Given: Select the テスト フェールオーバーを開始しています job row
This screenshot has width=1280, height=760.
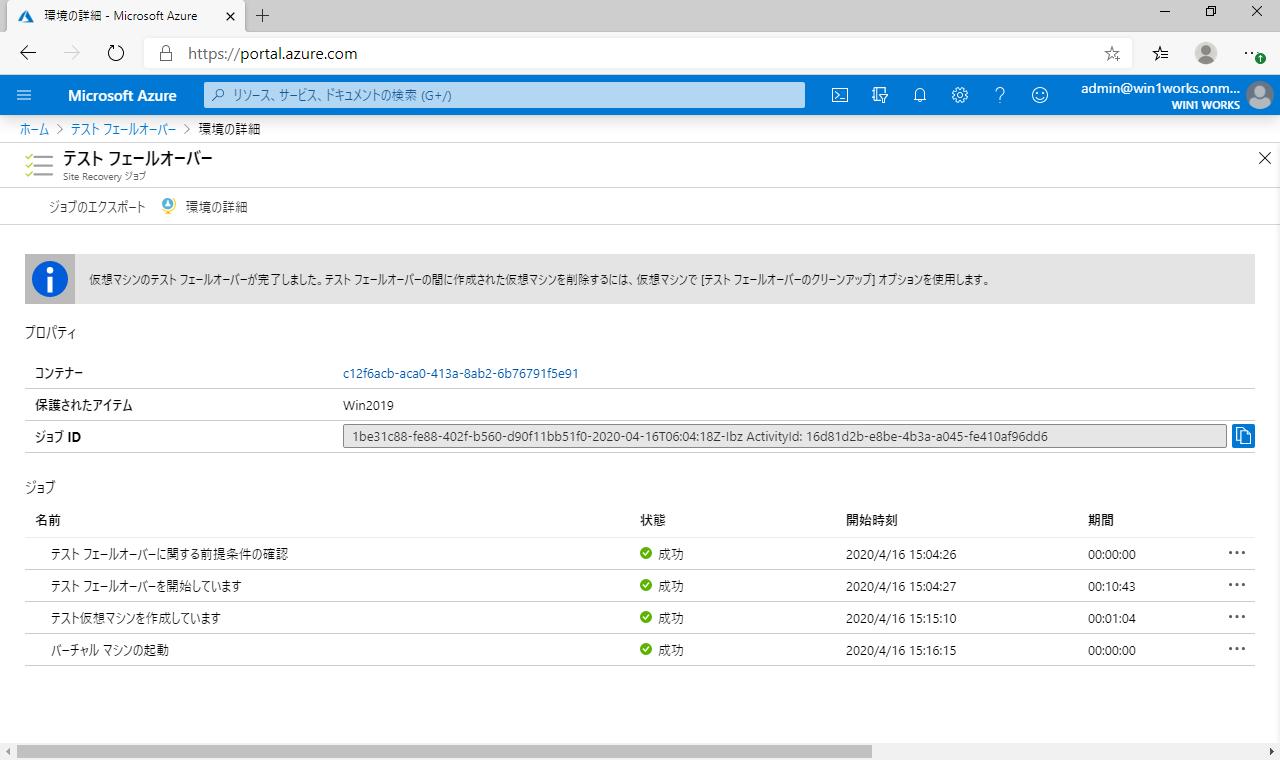Looking at the screenshot, I should [x=640, y=586].
